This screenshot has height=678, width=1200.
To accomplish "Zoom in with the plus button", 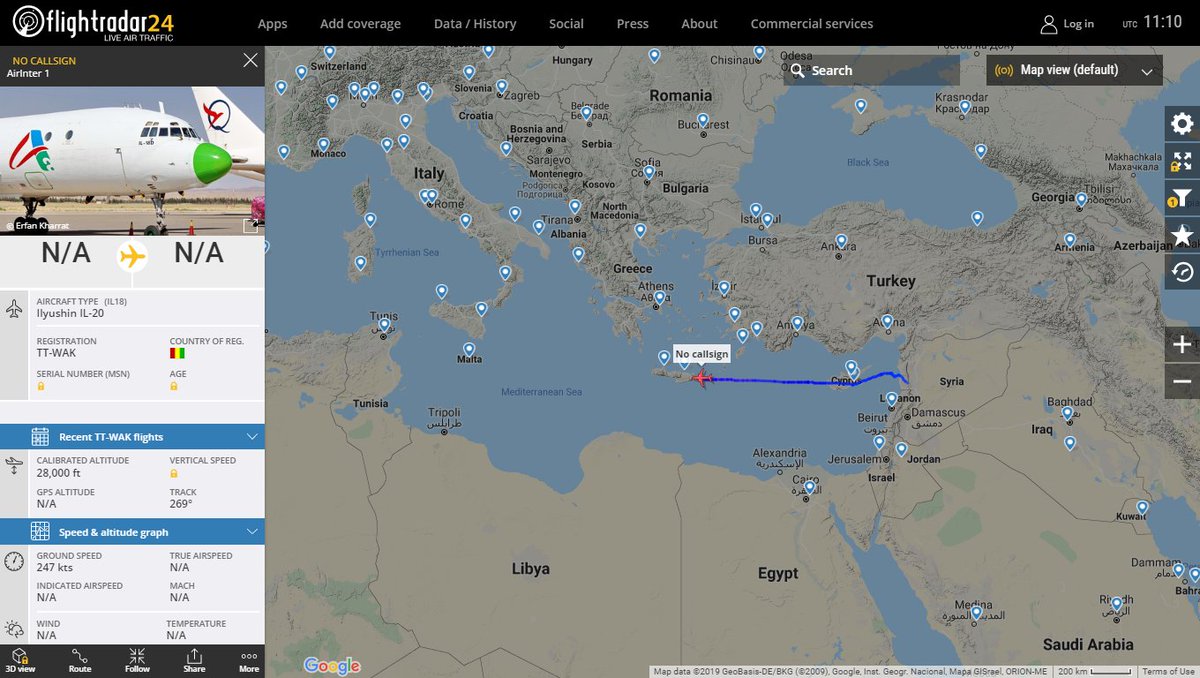I will [x=1182, y=344].
